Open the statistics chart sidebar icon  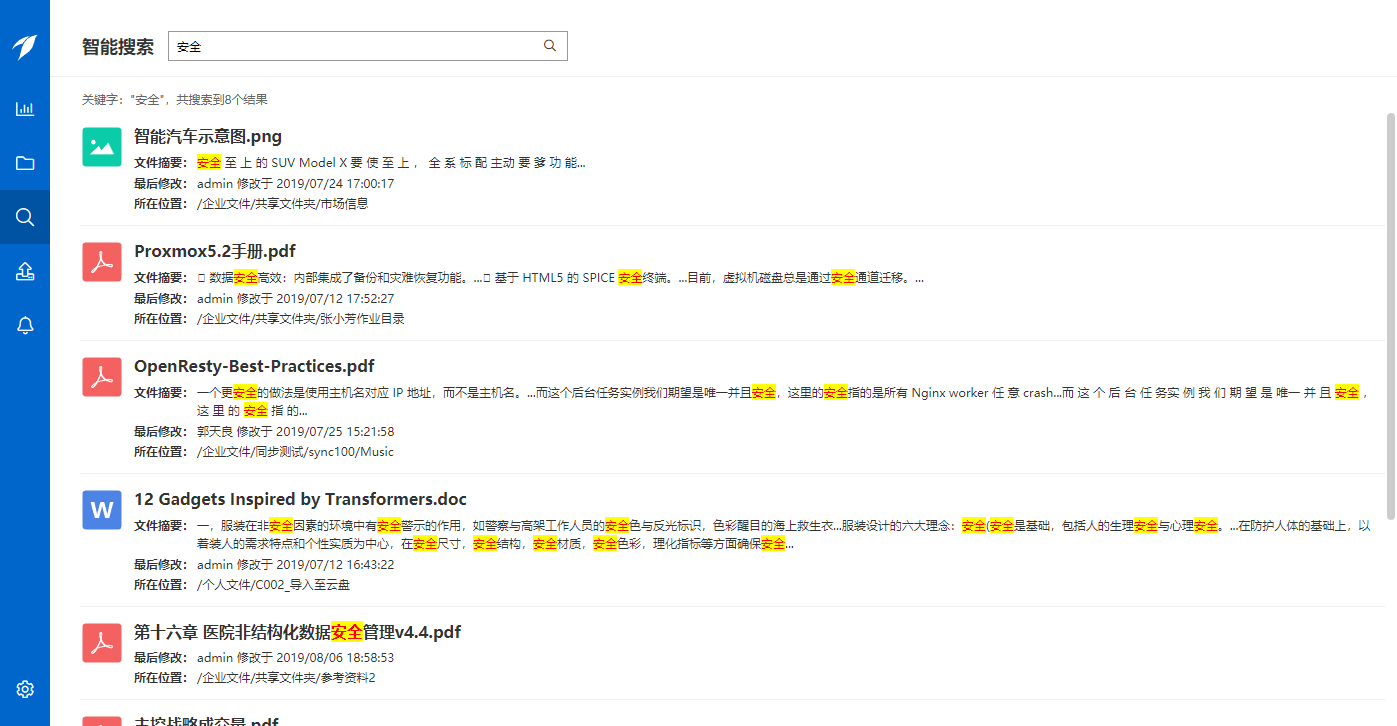(x=25, y=109)
